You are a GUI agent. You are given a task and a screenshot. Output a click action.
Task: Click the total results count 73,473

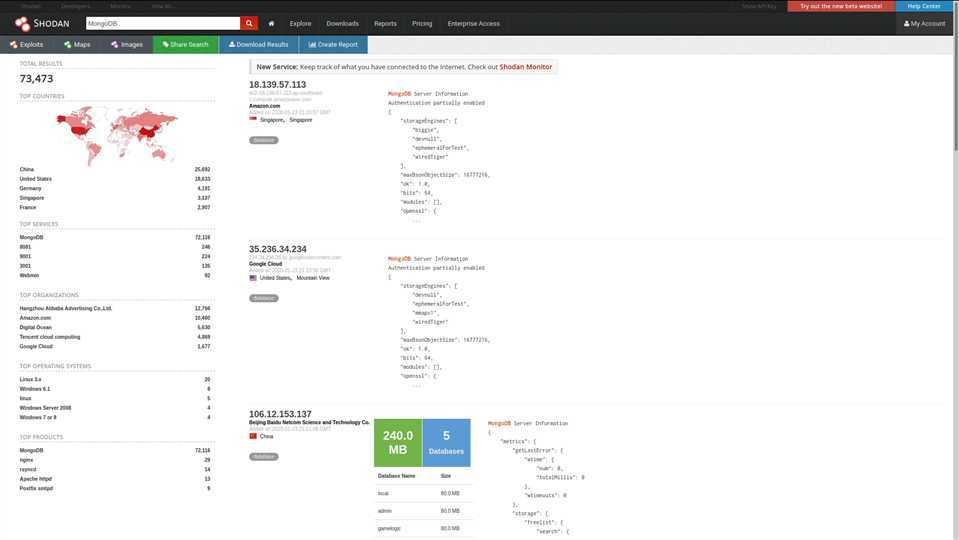pyautogui.click(x=37, y=79)
